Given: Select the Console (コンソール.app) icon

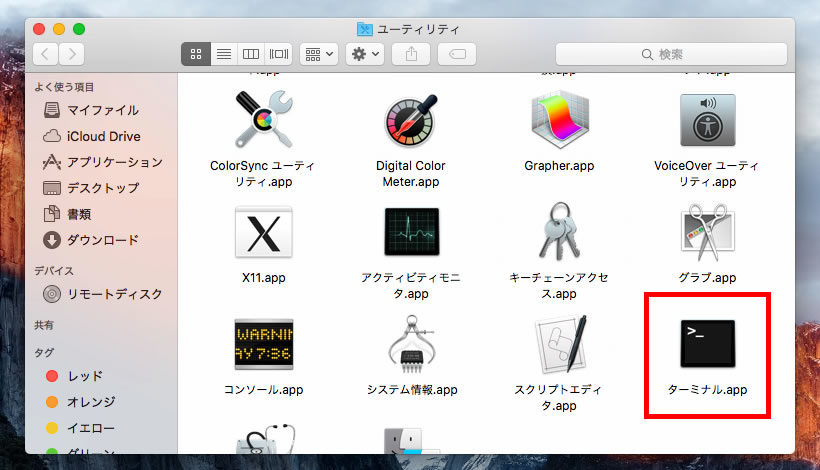Looking at the screenshot, I should tap(264, 344).
